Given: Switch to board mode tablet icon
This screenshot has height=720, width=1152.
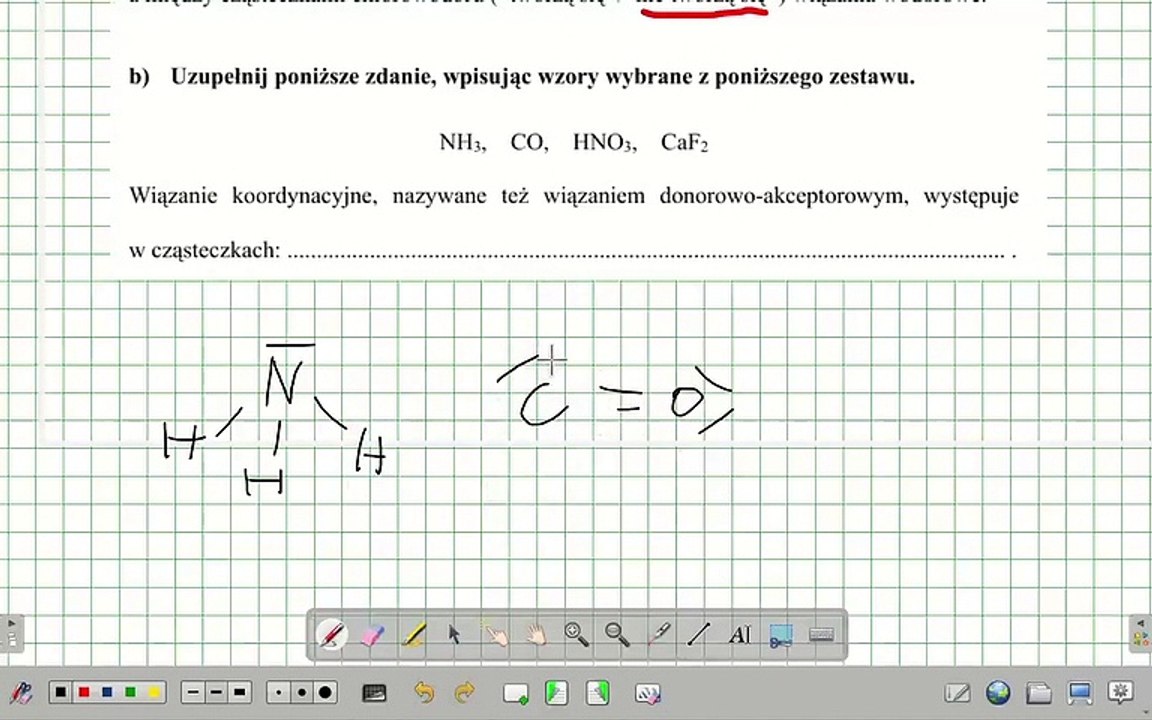Looking at the screenshot, I should tap(957, 693).
